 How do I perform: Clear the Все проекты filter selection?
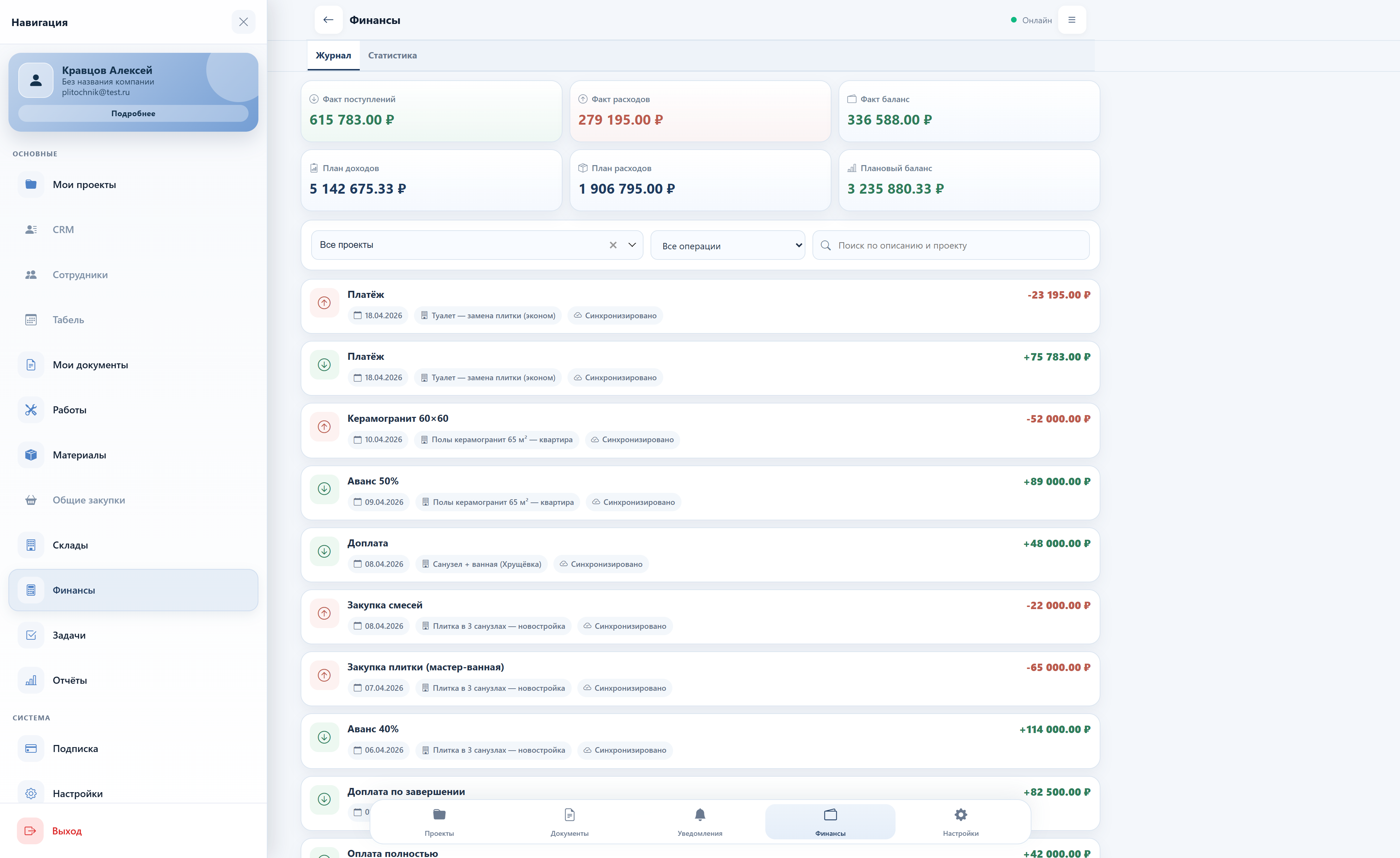(613, 245)
